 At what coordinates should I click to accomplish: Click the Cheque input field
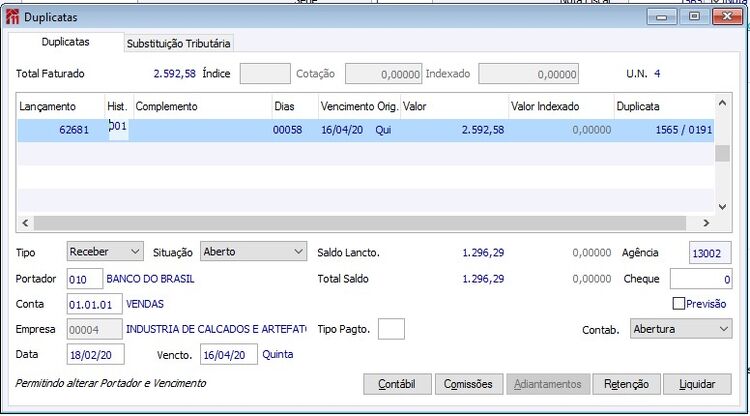tap(701, 279)
